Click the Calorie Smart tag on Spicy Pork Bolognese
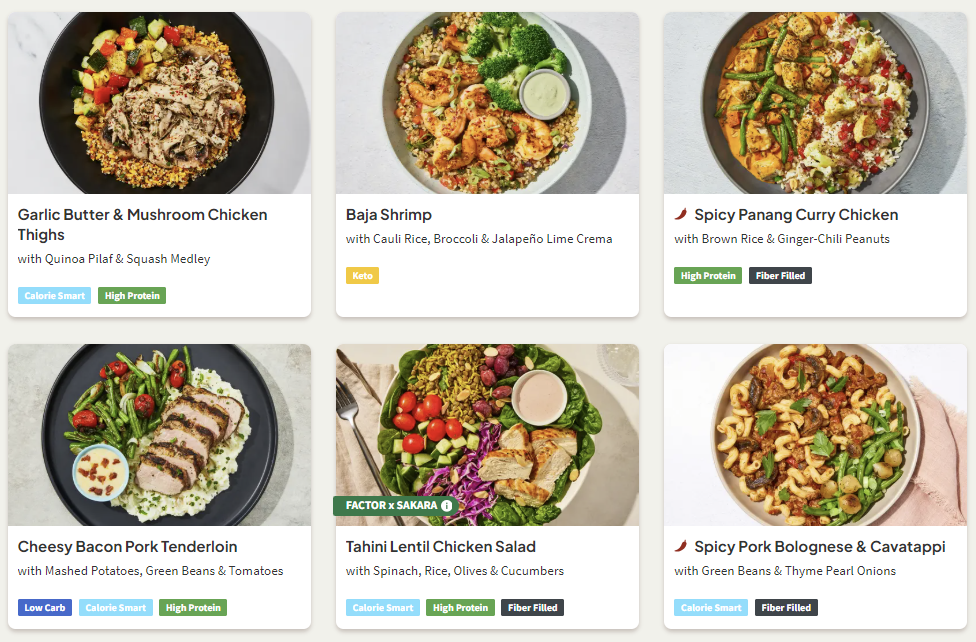The width and height of the screenshot is (976, 642). 710,608
